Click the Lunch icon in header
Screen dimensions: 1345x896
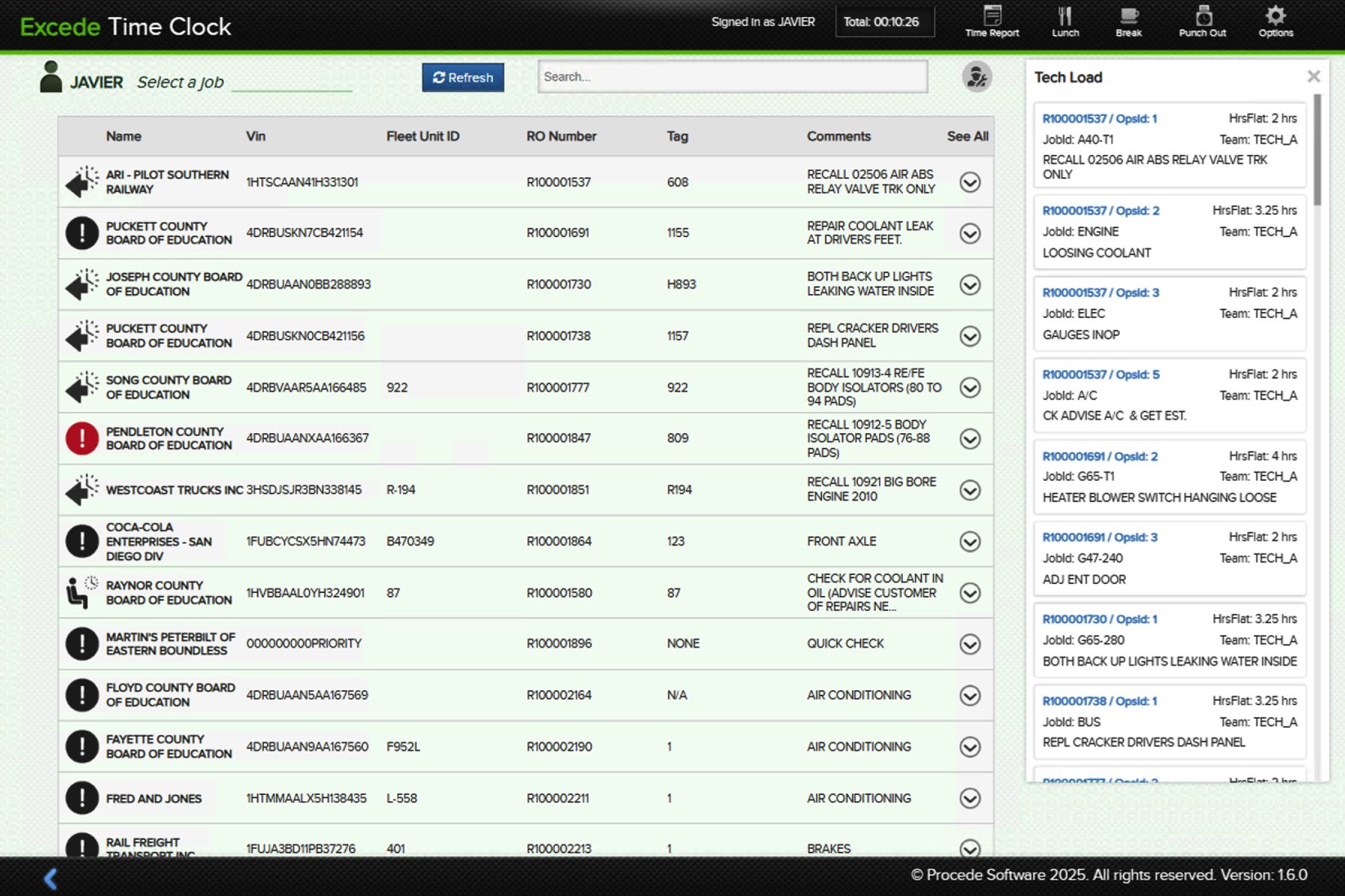(1065, 21)
